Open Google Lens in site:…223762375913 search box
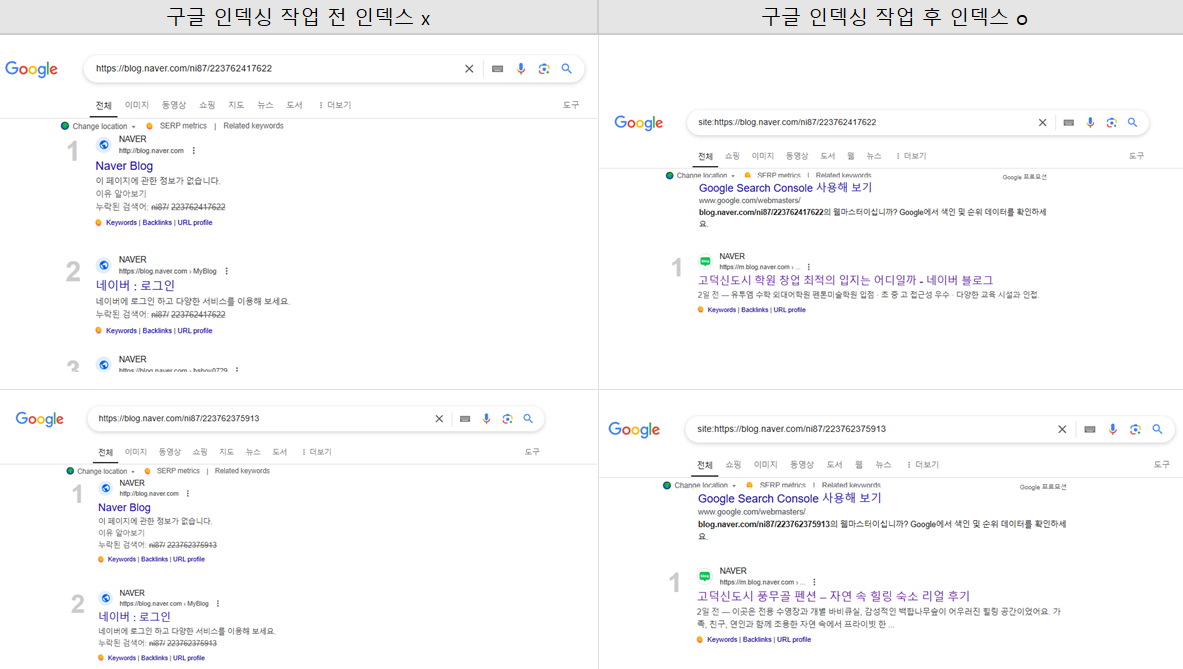This screenshot has width=1183, height=669. pyautogui.click(x=1135, y=429)
